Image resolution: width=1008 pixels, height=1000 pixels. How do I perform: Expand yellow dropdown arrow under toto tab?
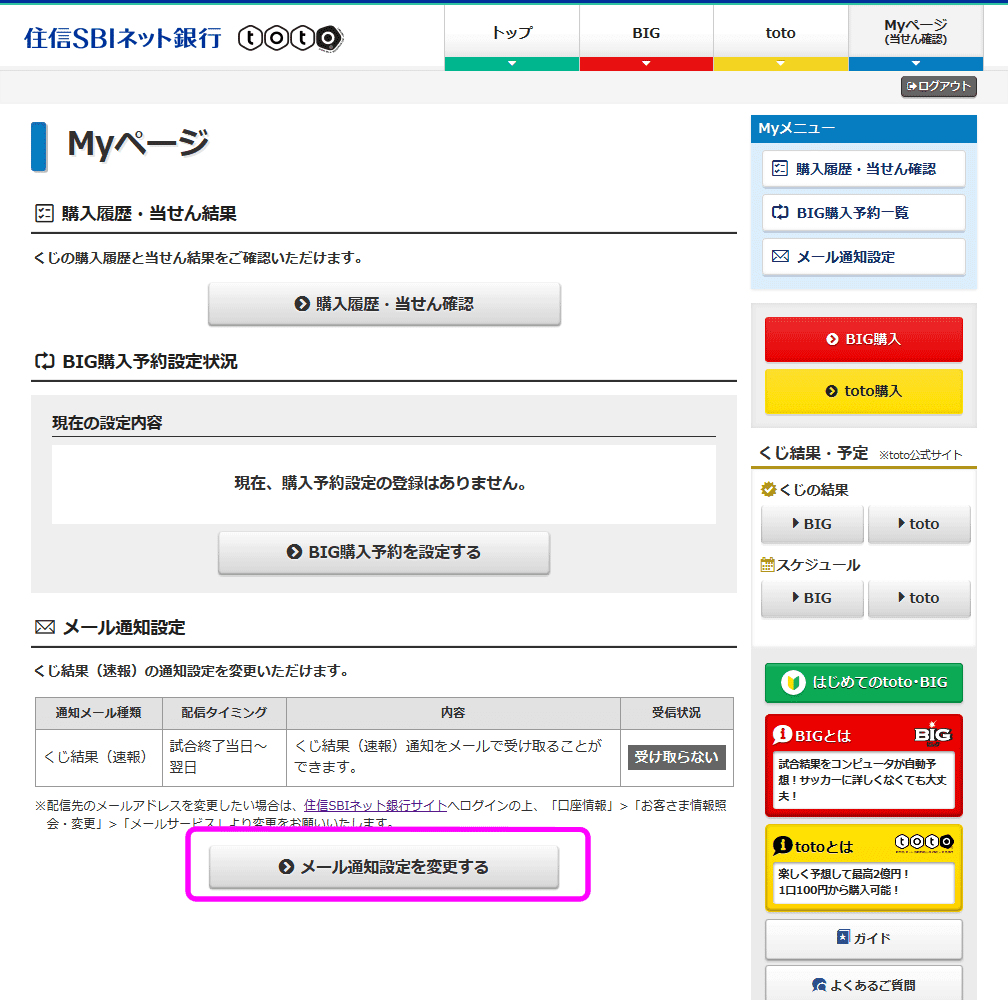pyautogui.click(x=780, y=64)
